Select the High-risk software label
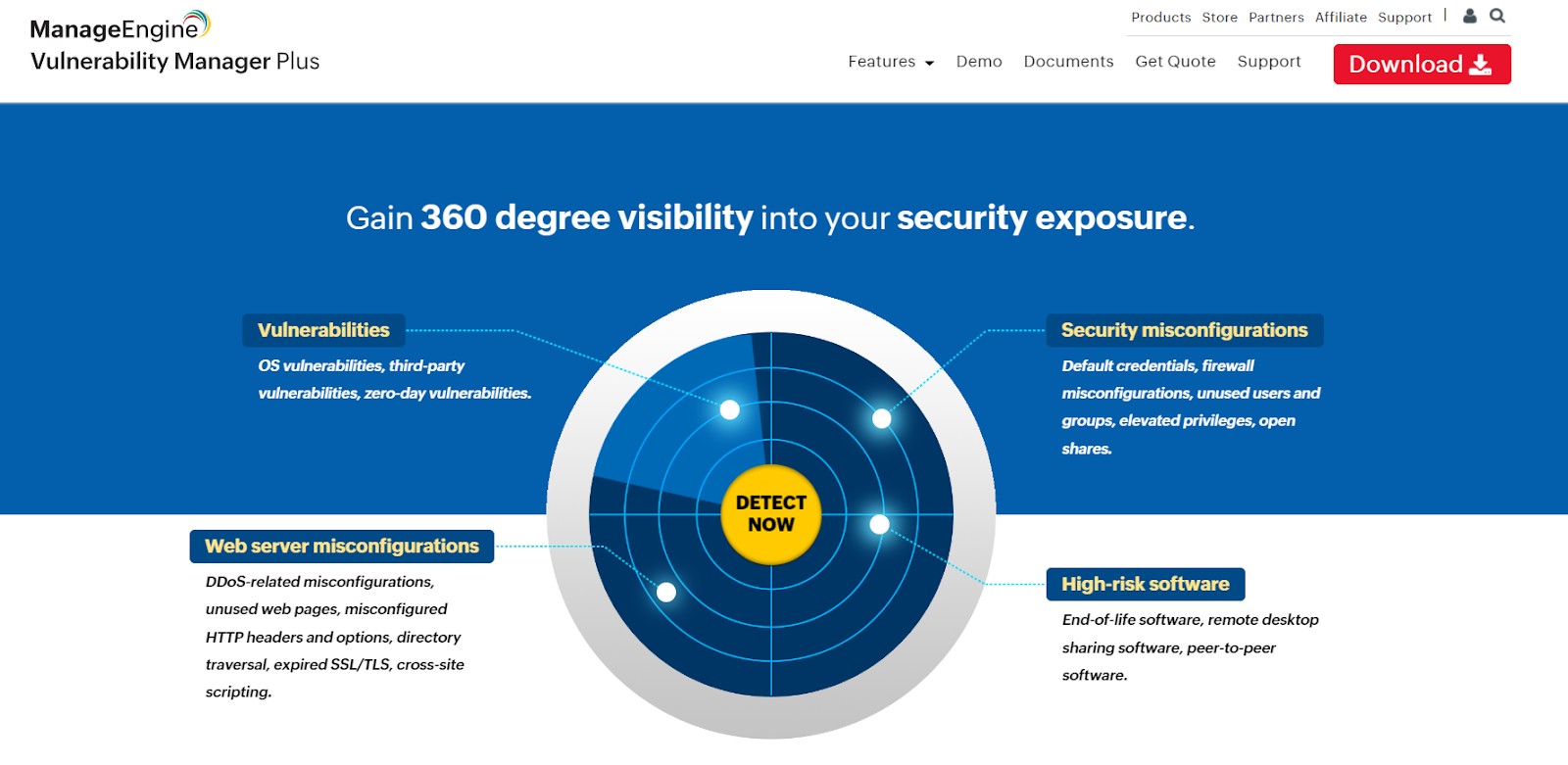 [x=1145, y=584]
